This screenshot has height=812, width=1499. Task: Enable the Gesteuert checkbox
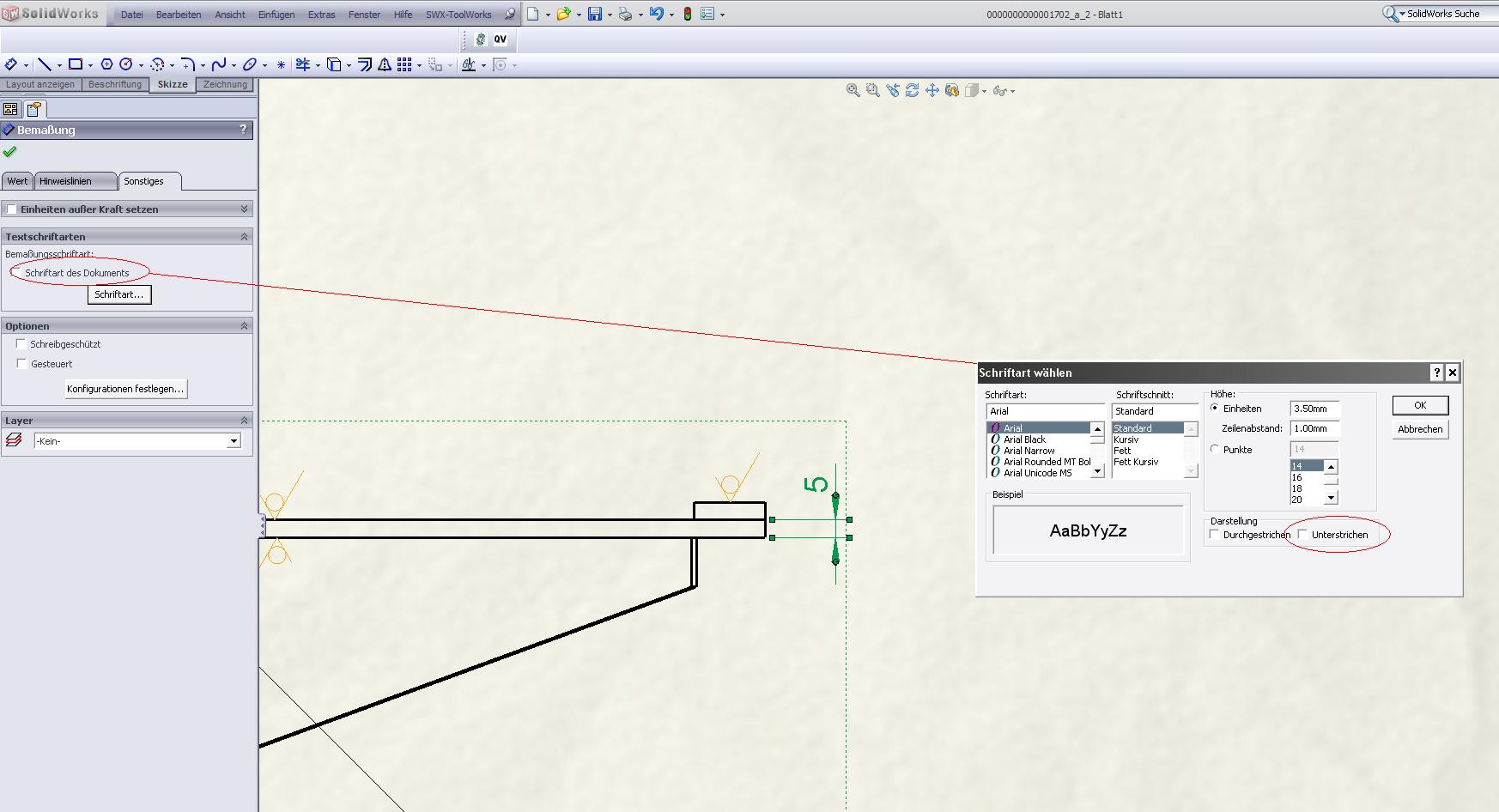[x=21, y=364]
